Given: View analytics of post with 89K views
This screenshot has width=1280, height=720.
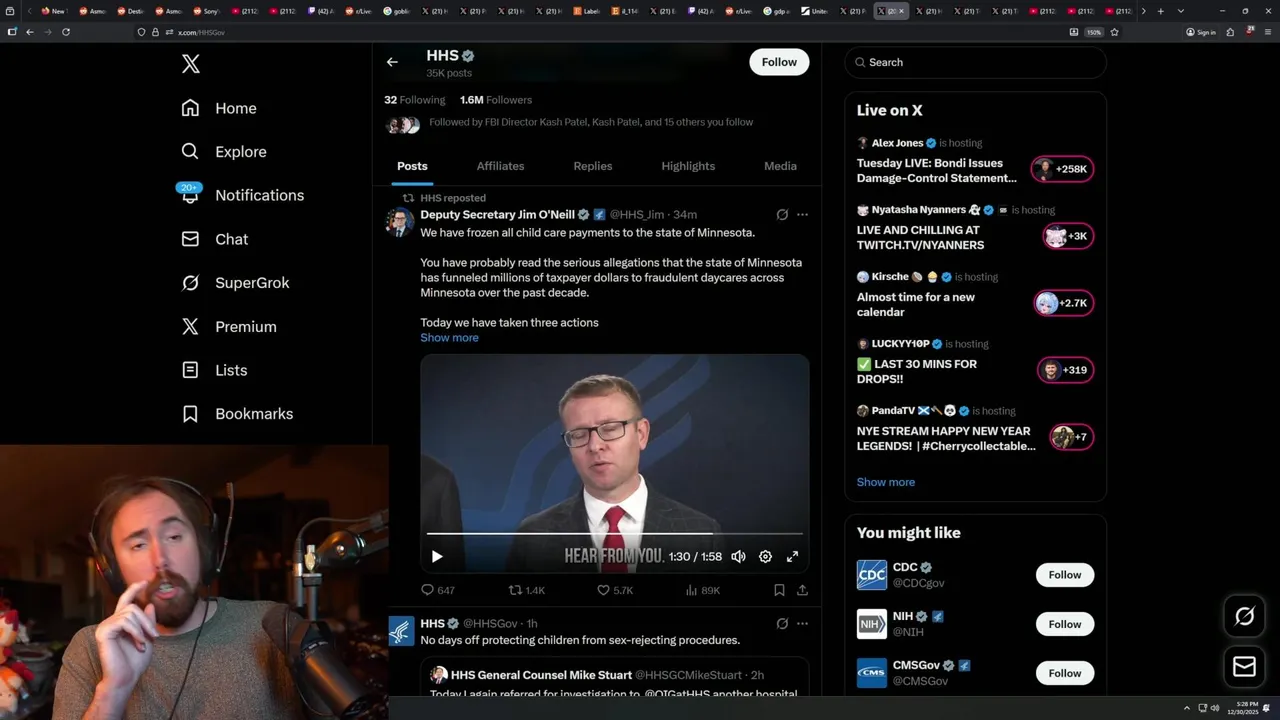Looking at the screenshot, I should (x=703, y=591).
